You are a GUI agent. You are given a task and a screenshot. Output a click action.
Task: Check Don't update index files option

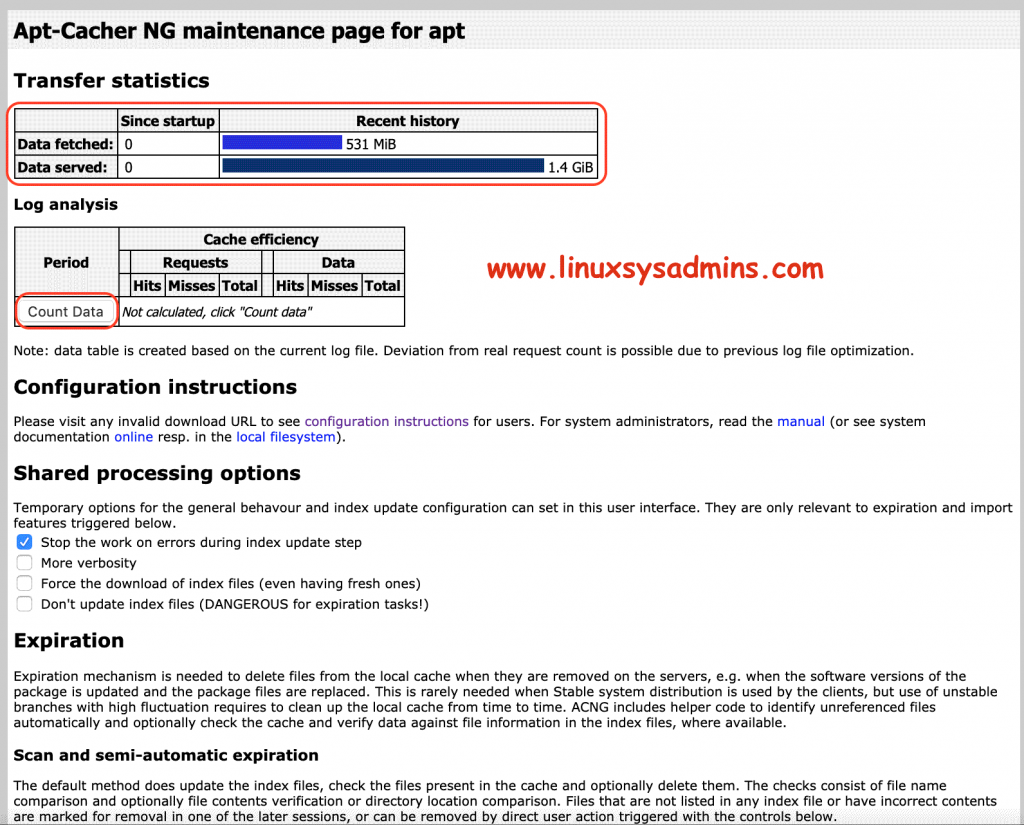coord(25,604)
